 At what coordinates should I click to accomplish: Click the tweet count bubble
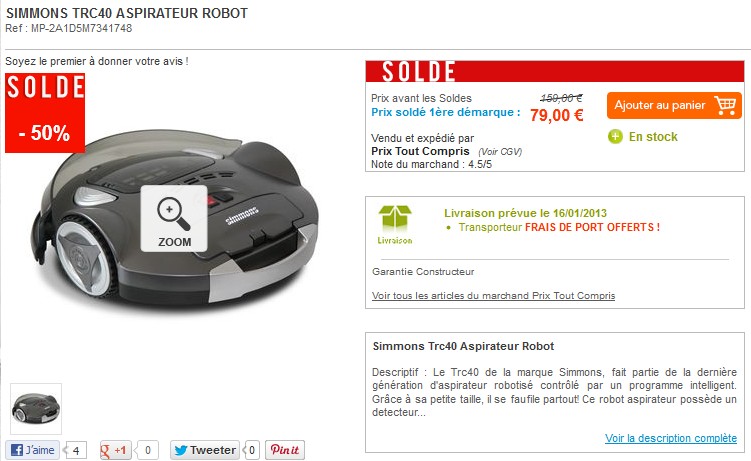251,450
